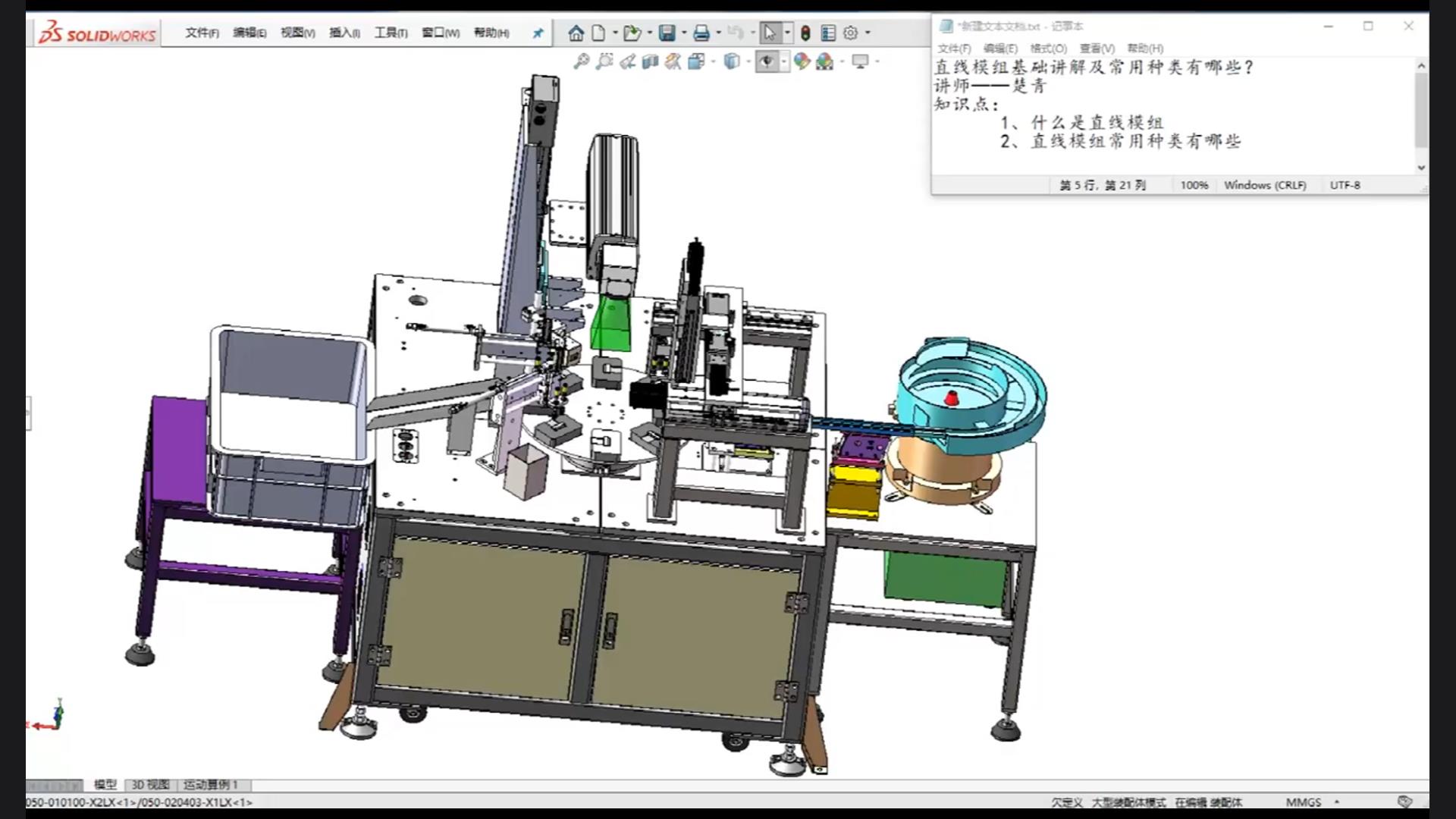
Task: Activate the Select cursor tool
Action: click(770, 33)
